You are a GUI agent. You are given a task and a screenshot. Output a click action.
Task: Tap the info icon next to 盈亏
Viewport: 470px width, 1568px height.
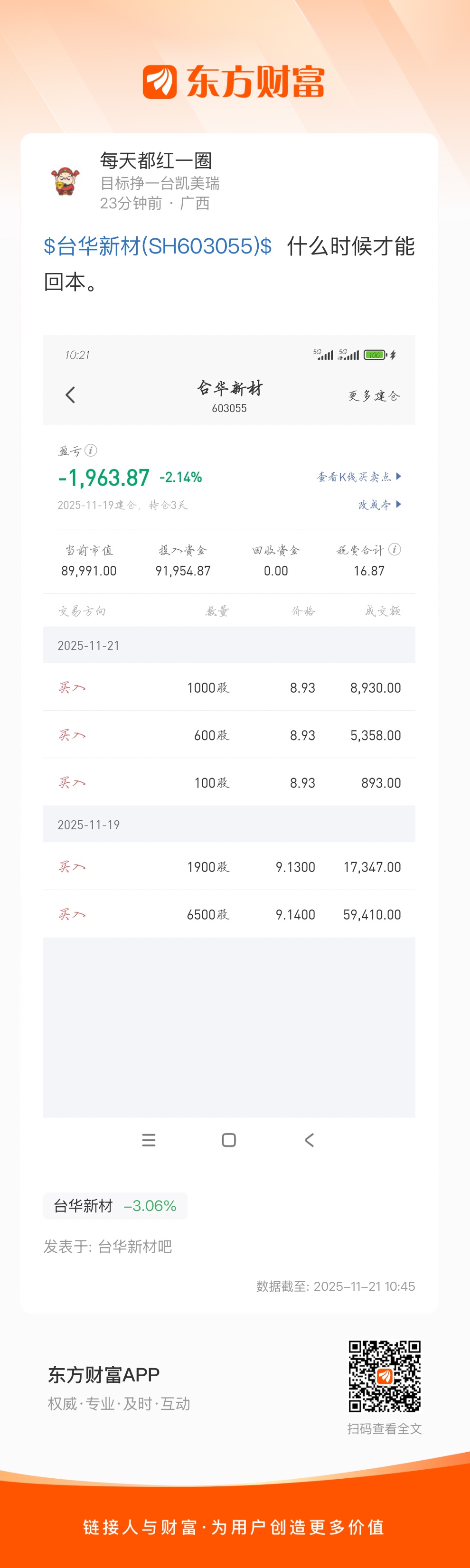pos(91,451)
